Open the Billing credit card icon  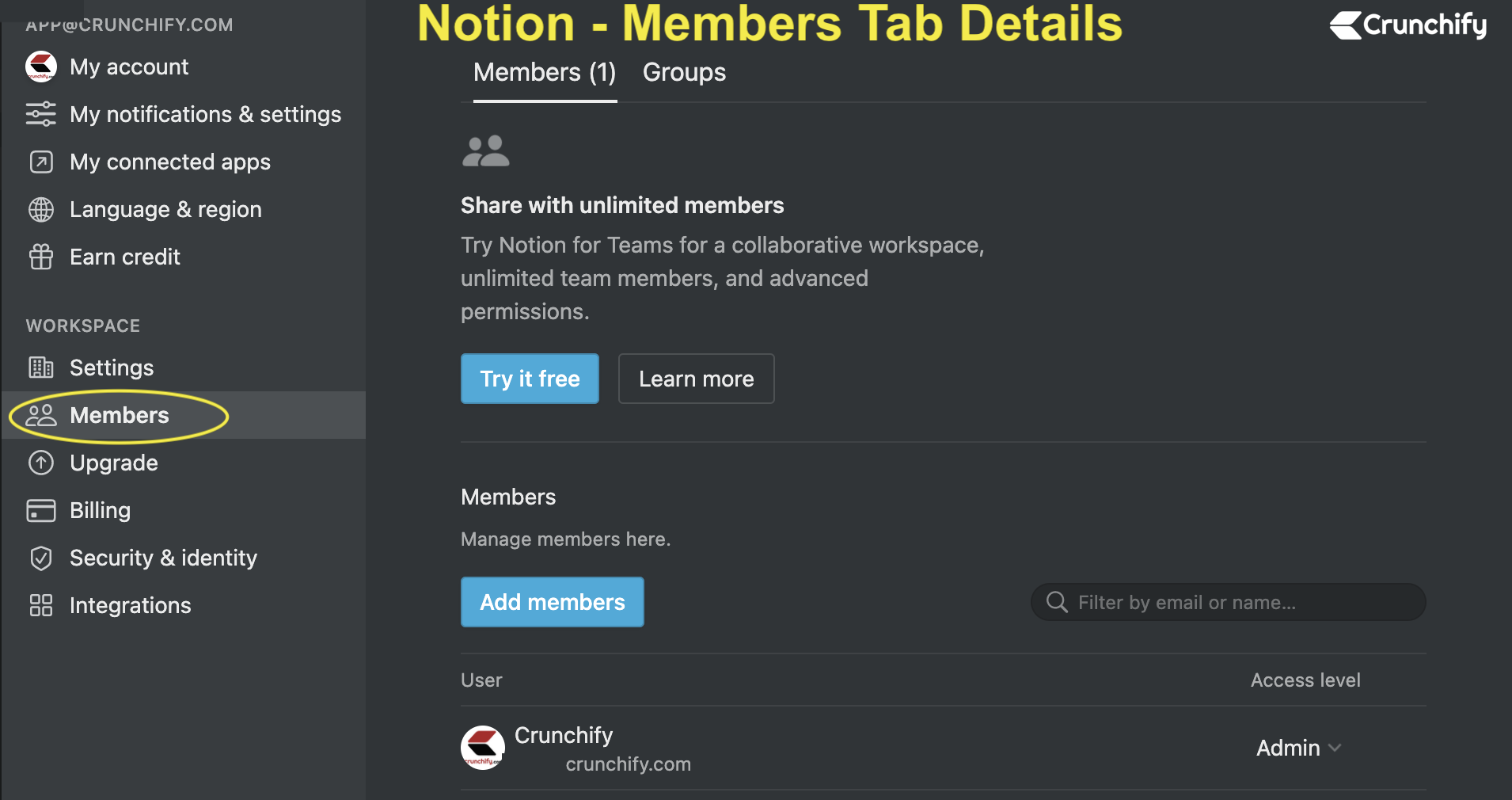click(x=41, y=510)
